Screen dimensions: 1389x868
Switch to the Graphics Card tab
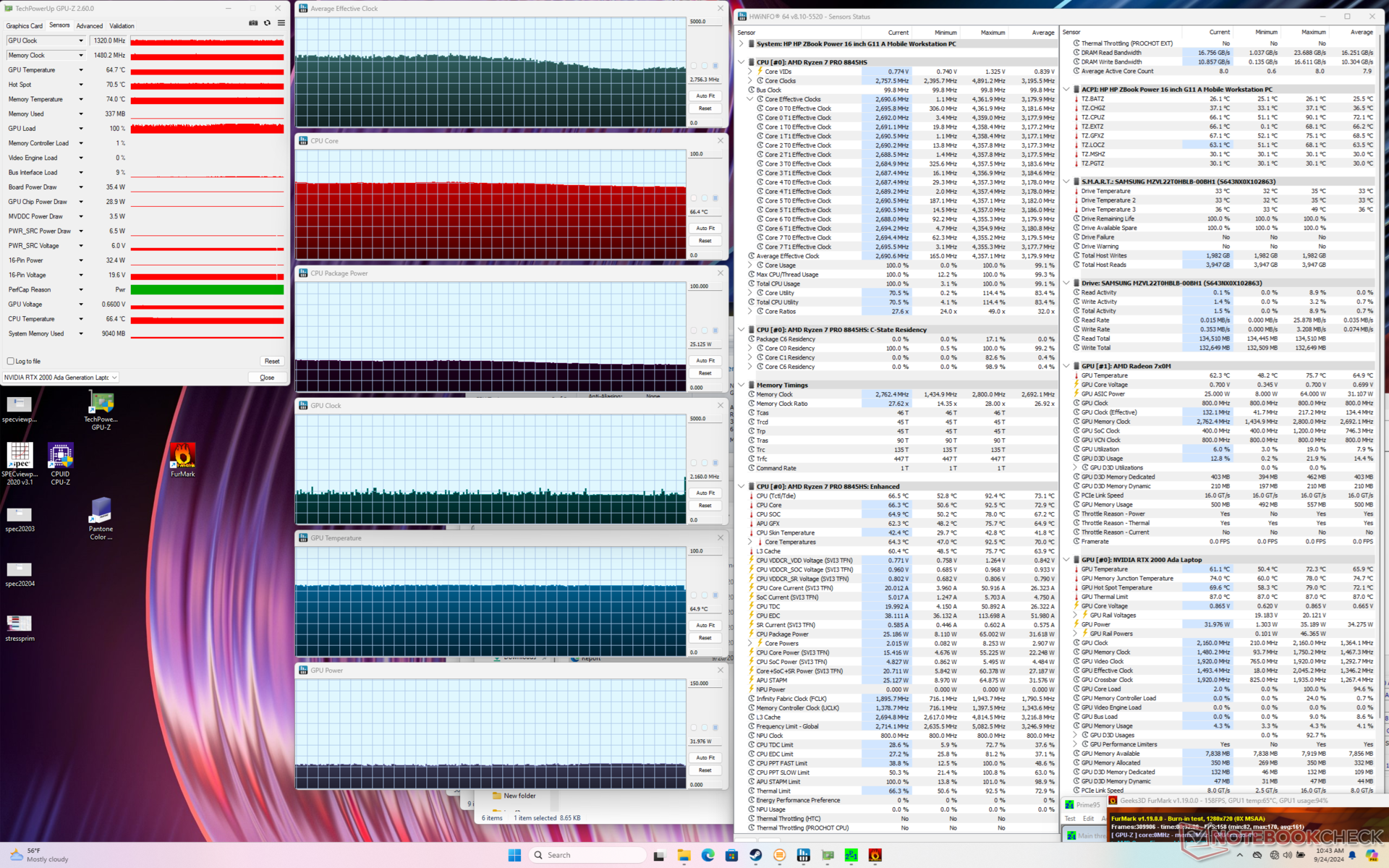coord(25,26)
